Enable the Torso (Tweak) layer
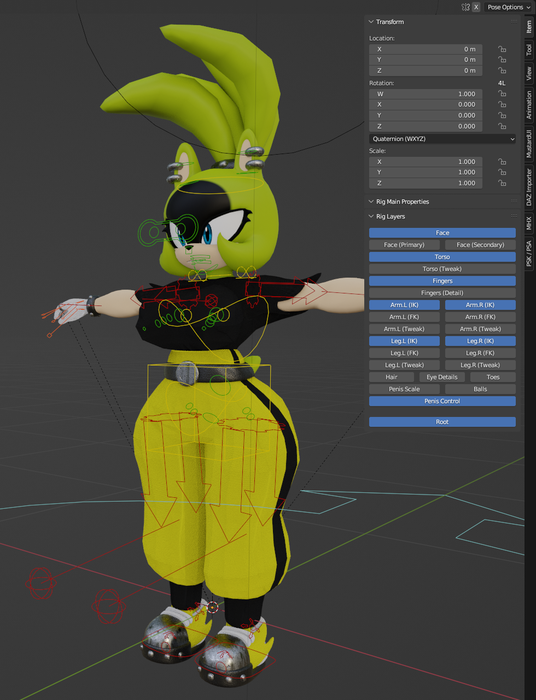 442,269
